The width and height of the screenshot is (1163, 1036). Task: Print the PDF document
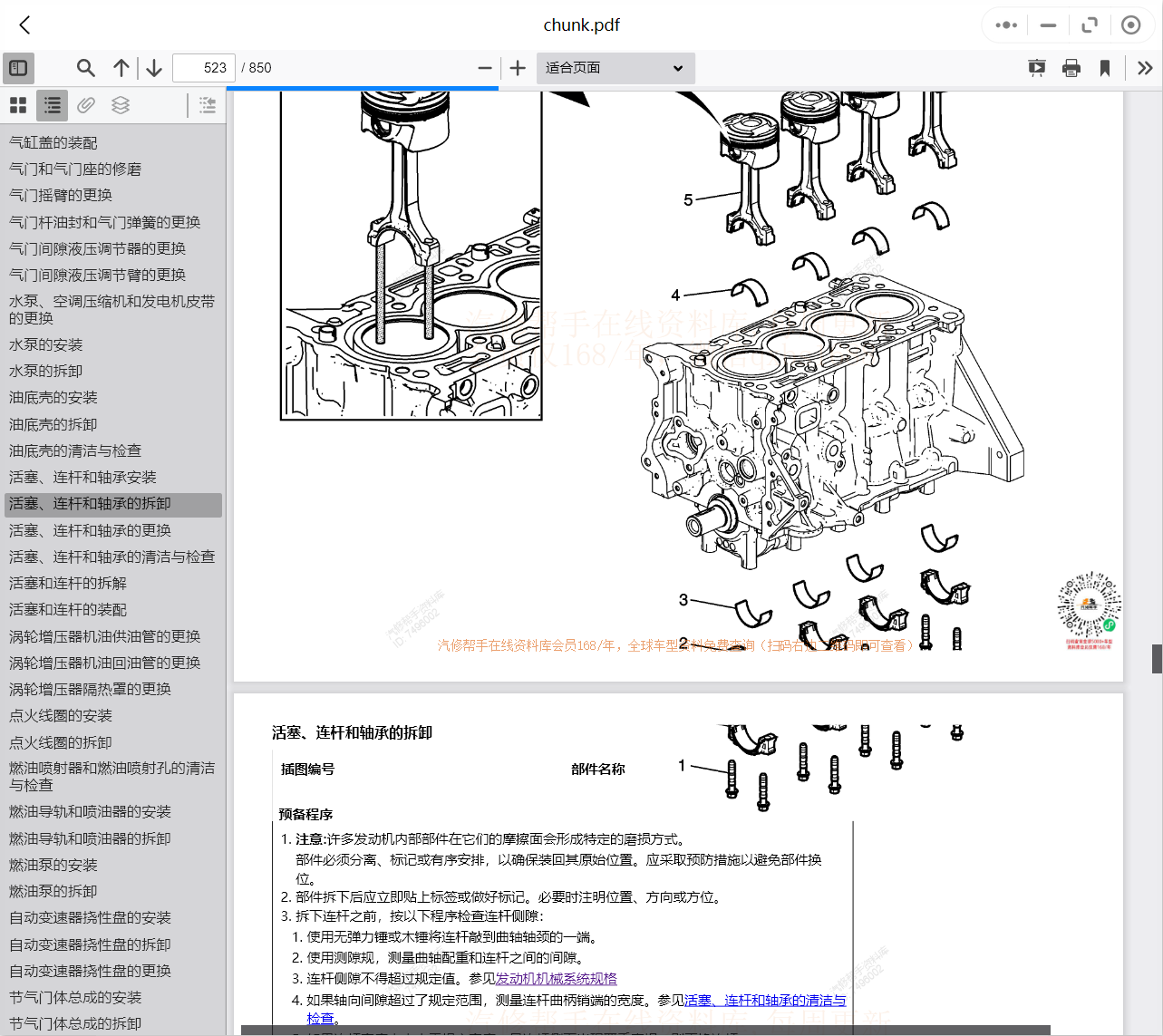pyautogui.click(x=1071, y=68)
